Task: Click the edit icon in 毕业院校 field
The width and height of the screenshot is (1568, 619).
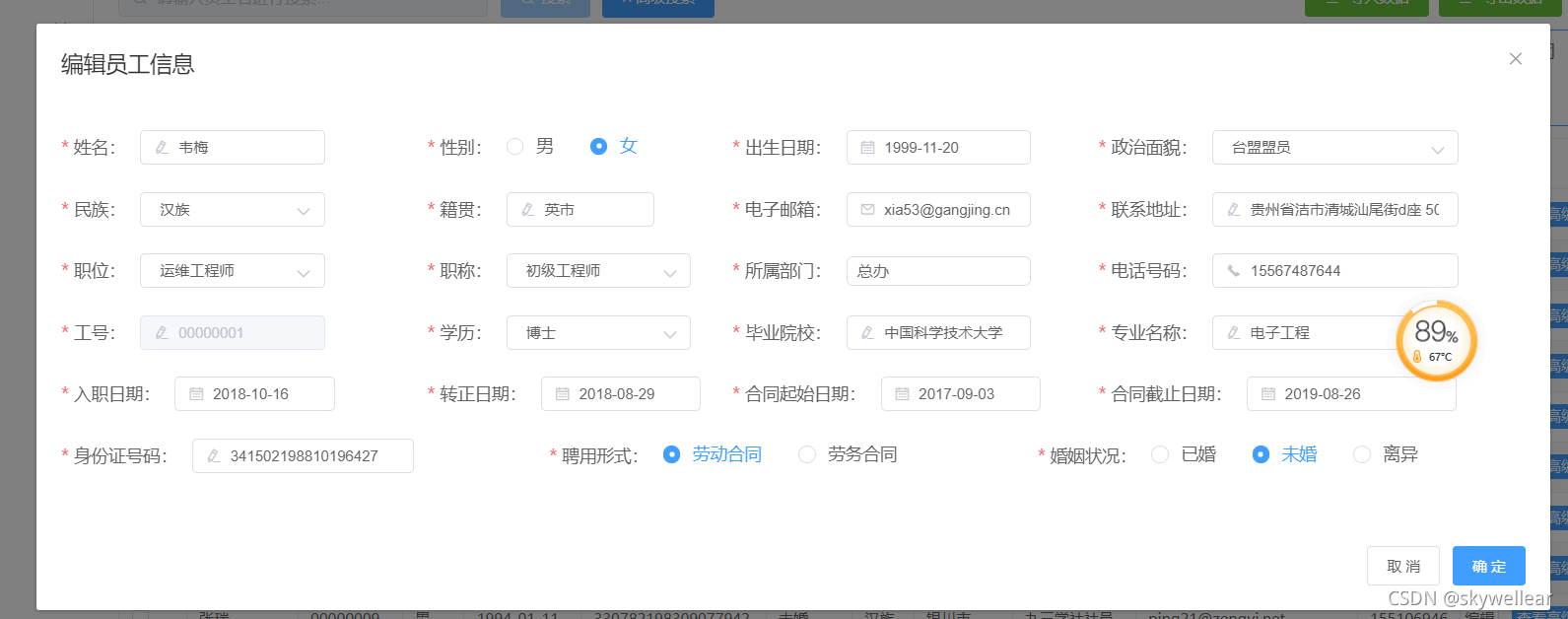Action: coord(868,333)
